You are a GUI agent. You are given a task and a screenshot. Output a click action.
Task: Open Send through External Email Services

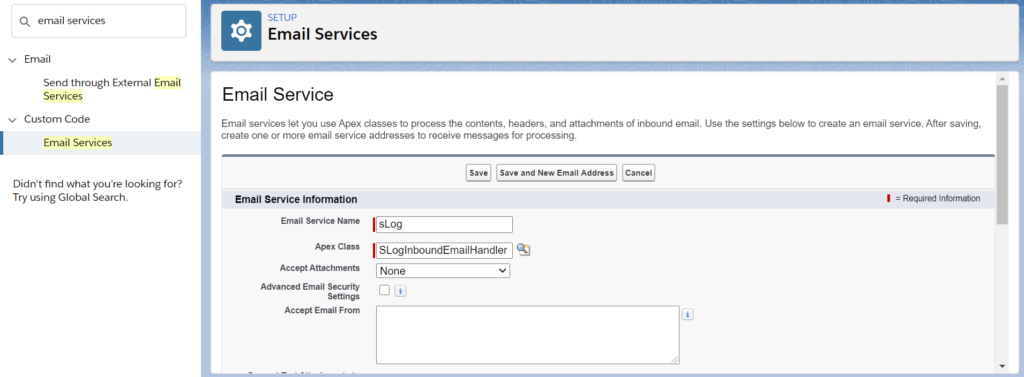112,90
